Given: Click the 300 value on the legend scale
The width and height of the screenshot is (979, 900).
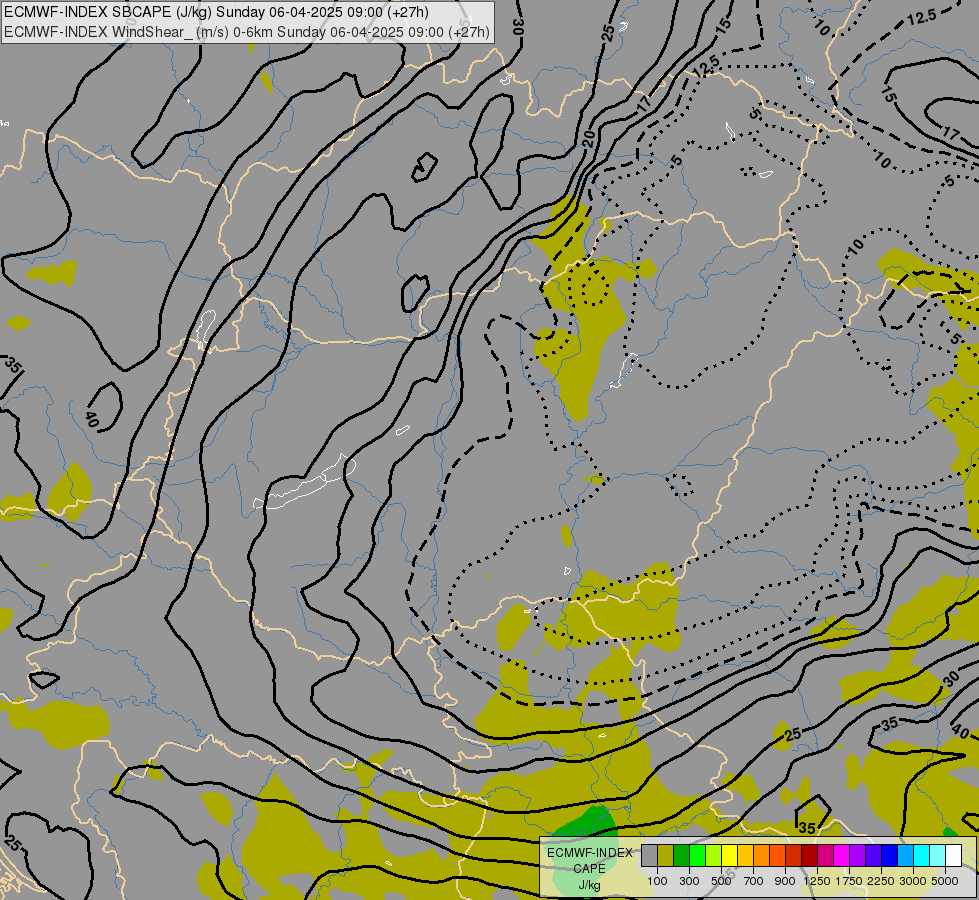Looking at the screenshot, I should (689, 881).
